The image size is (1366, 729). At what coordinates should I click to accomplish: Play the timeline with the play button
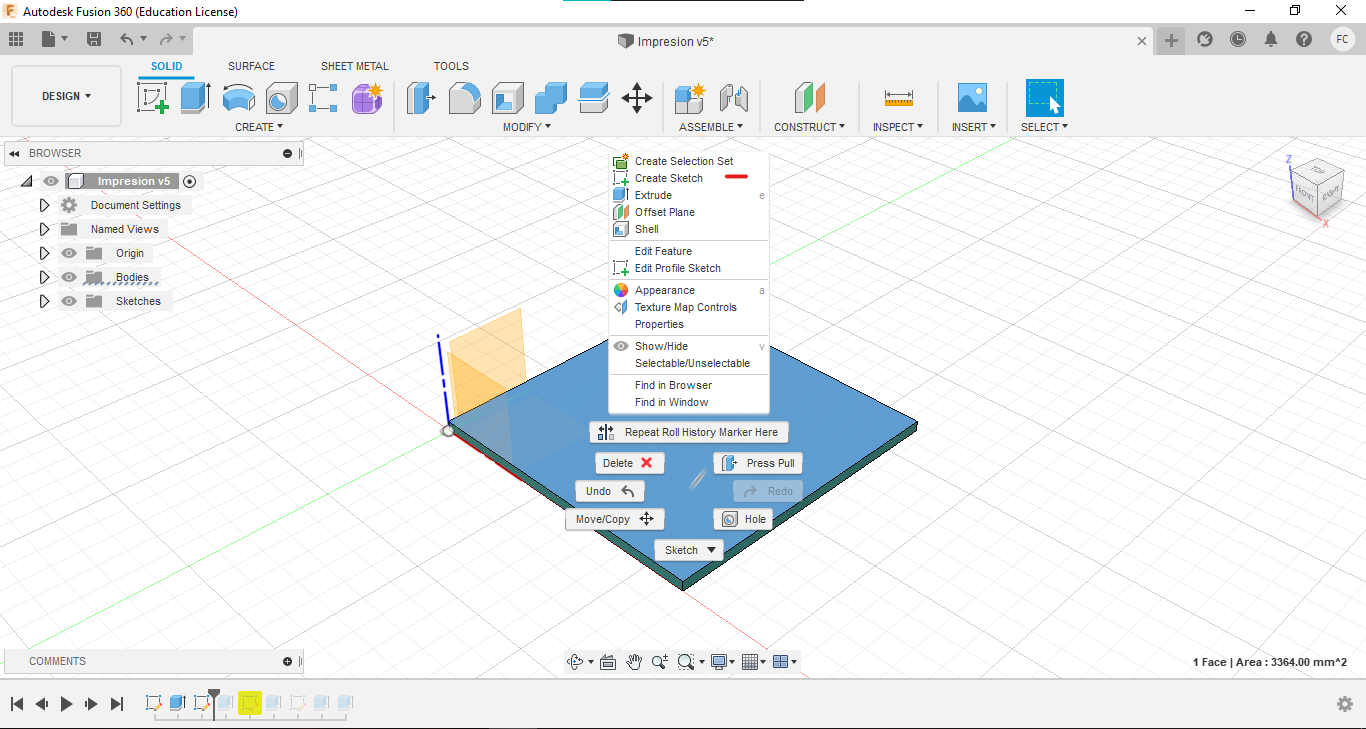66,704
